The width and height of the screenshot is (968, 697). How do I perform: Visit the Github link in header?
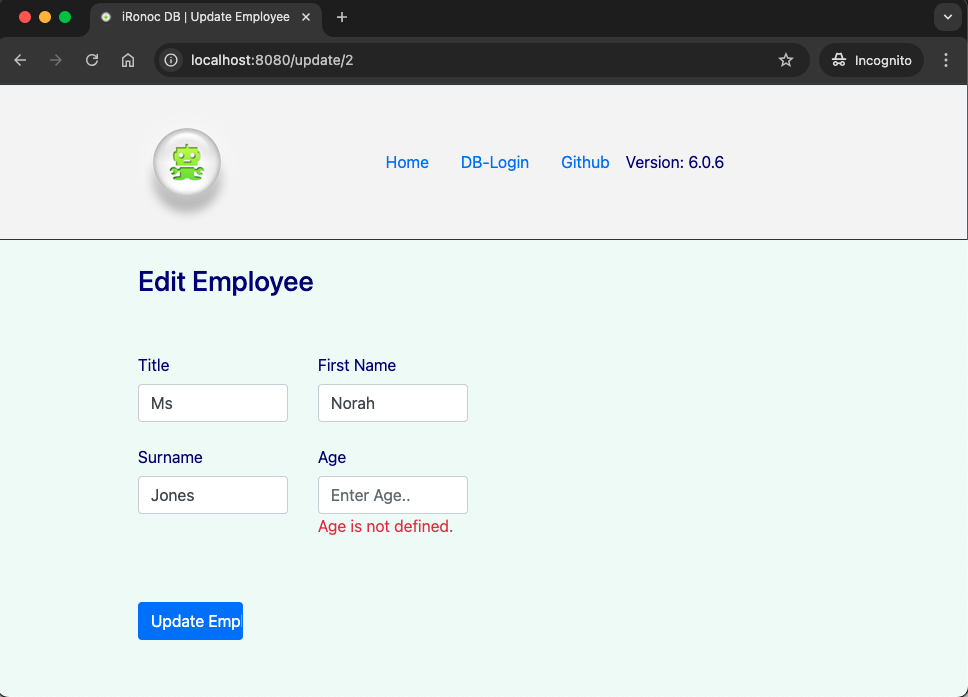click(x=585, y=162)
